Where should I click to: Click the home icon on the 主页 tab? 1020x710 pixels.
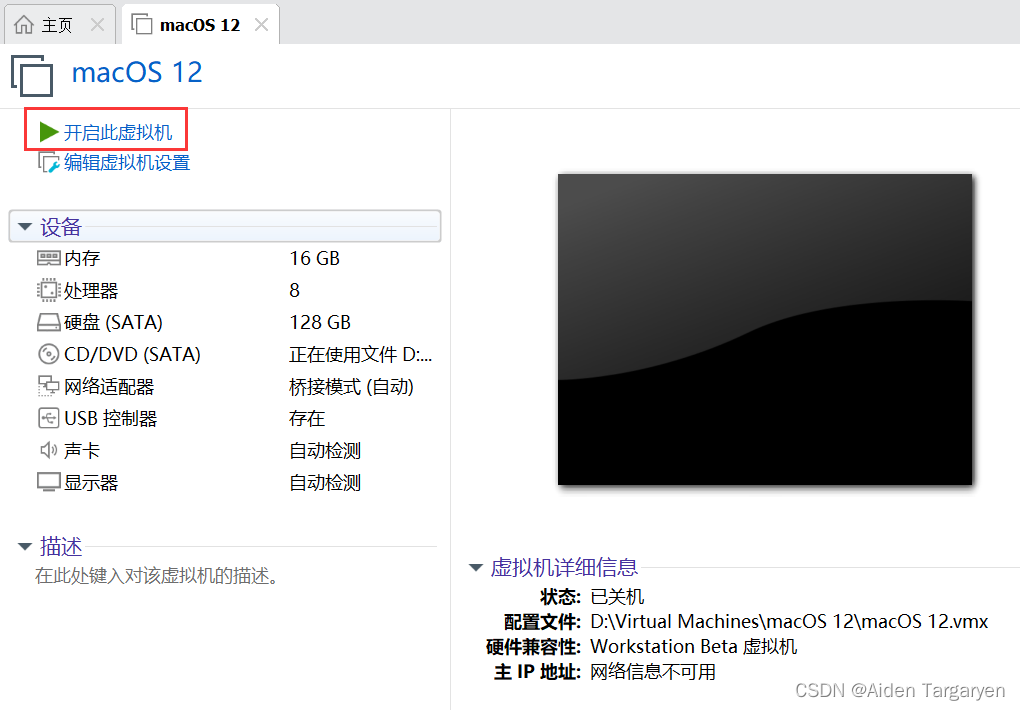(x=24, y=25)
